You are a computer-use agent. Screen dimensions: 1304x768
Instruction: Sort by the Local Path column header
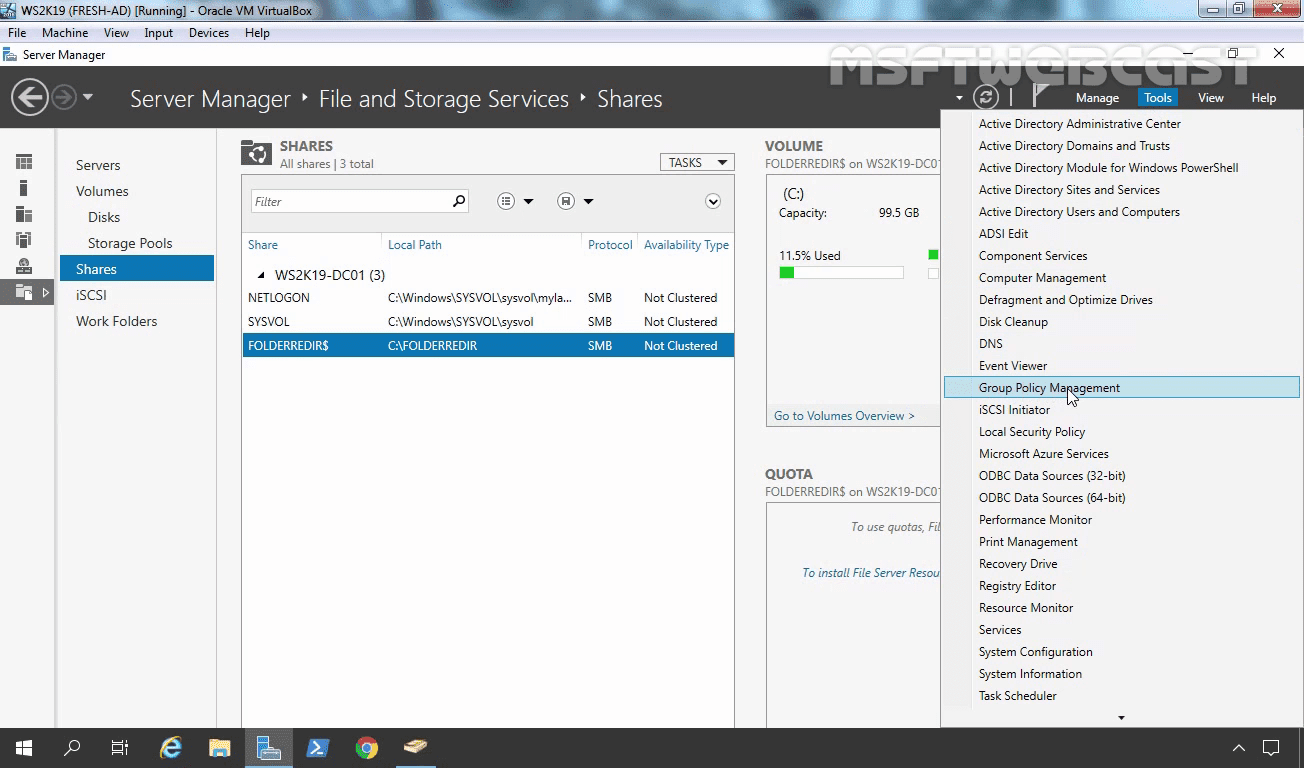point(415,245)
